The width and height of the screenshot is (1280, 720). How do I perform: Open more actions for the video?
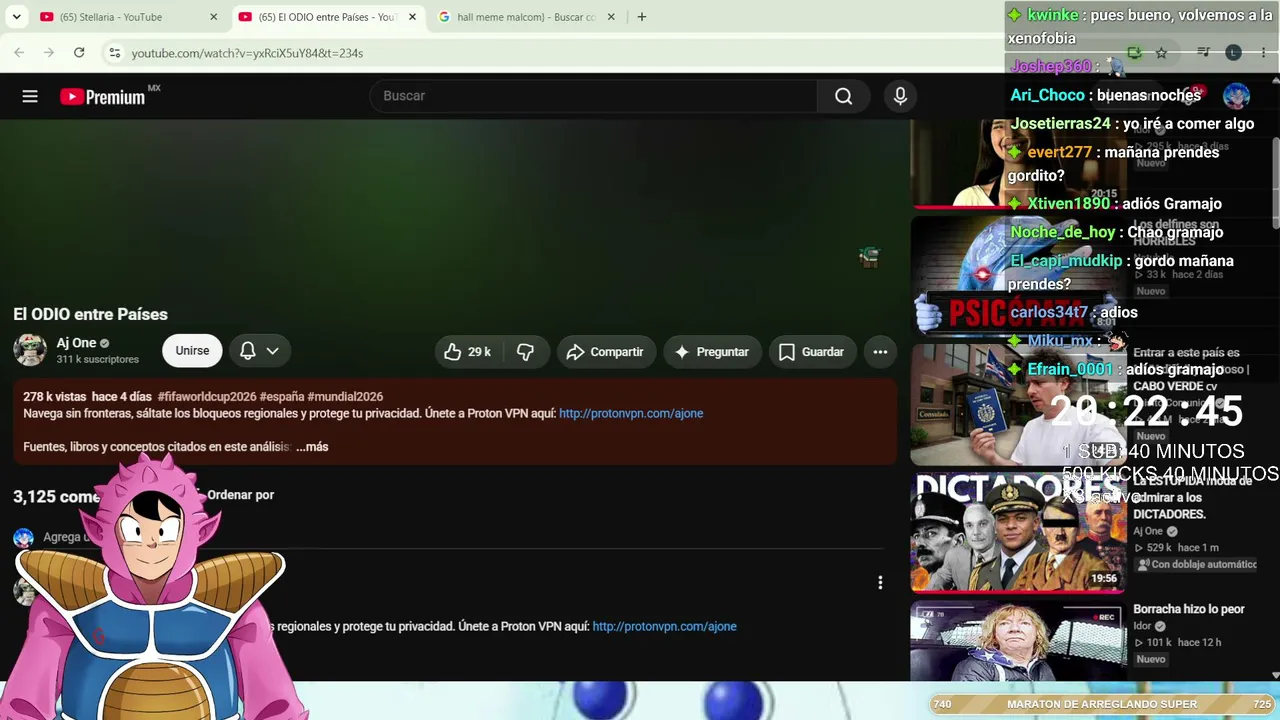[880, 352]
